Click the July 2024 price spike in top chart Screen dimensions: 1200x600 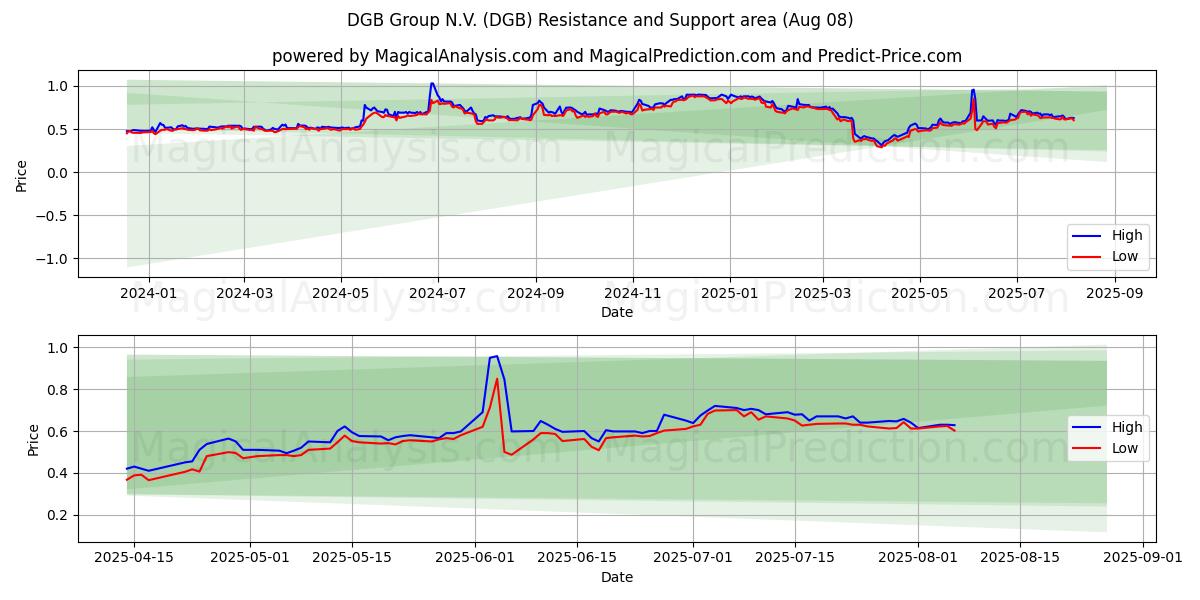tap(432, 85)
